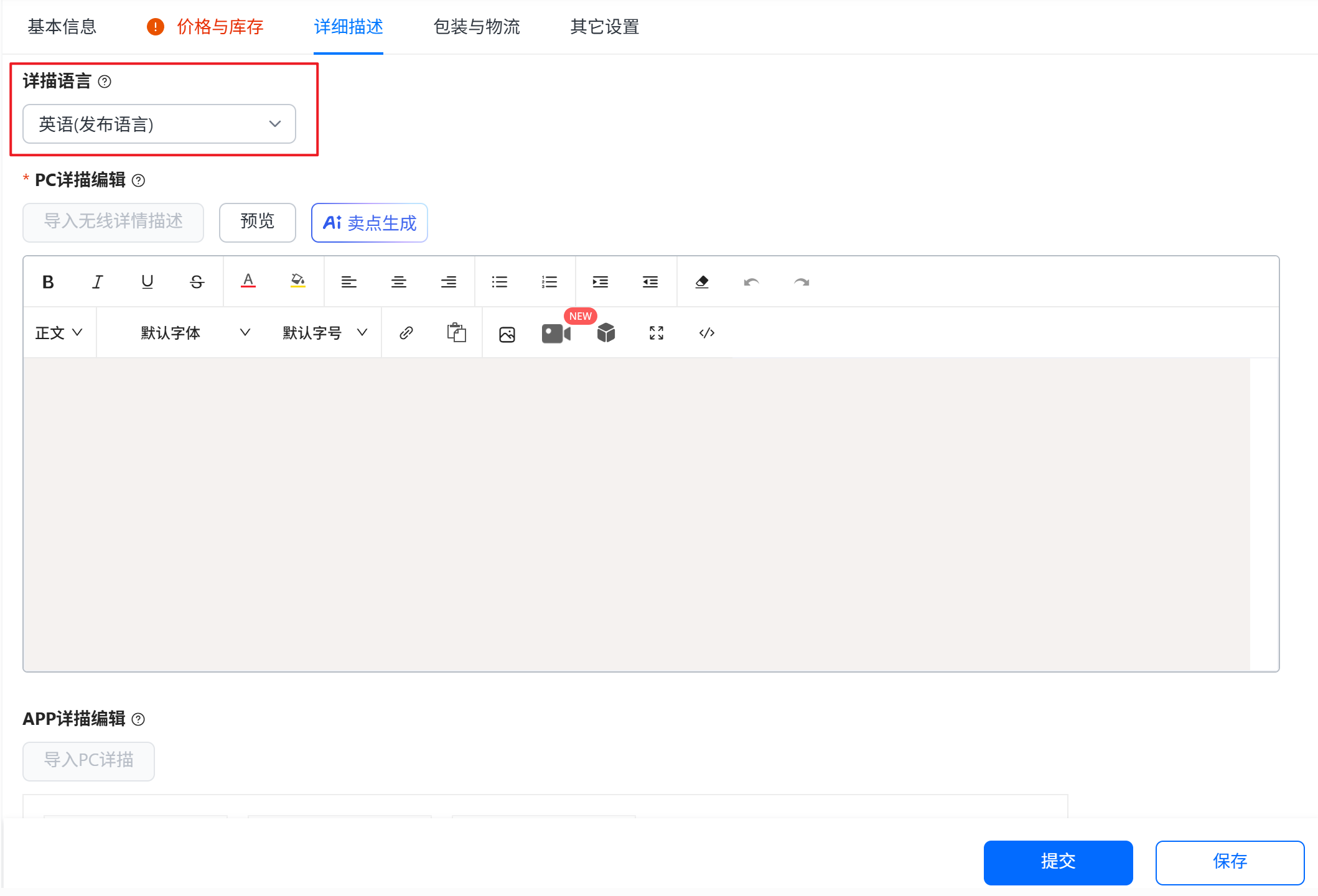
Task: Click the eraser clear-format icon
Action: 702,282
